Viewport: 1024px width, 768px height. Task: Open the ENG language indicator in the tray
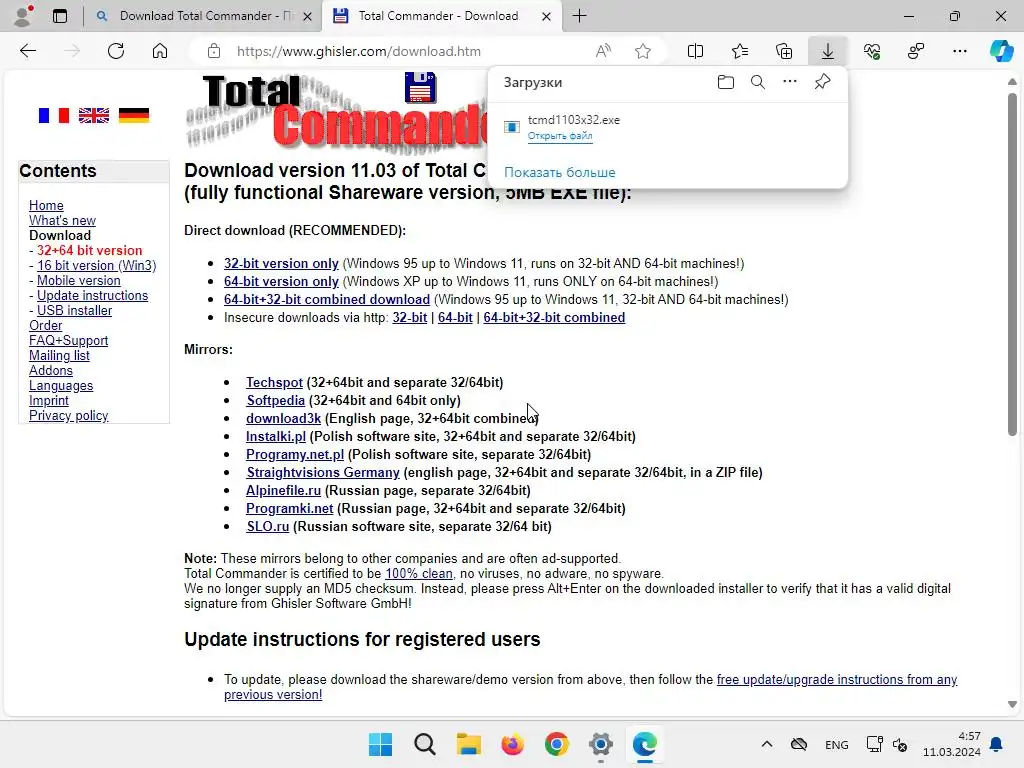[837, 744]
